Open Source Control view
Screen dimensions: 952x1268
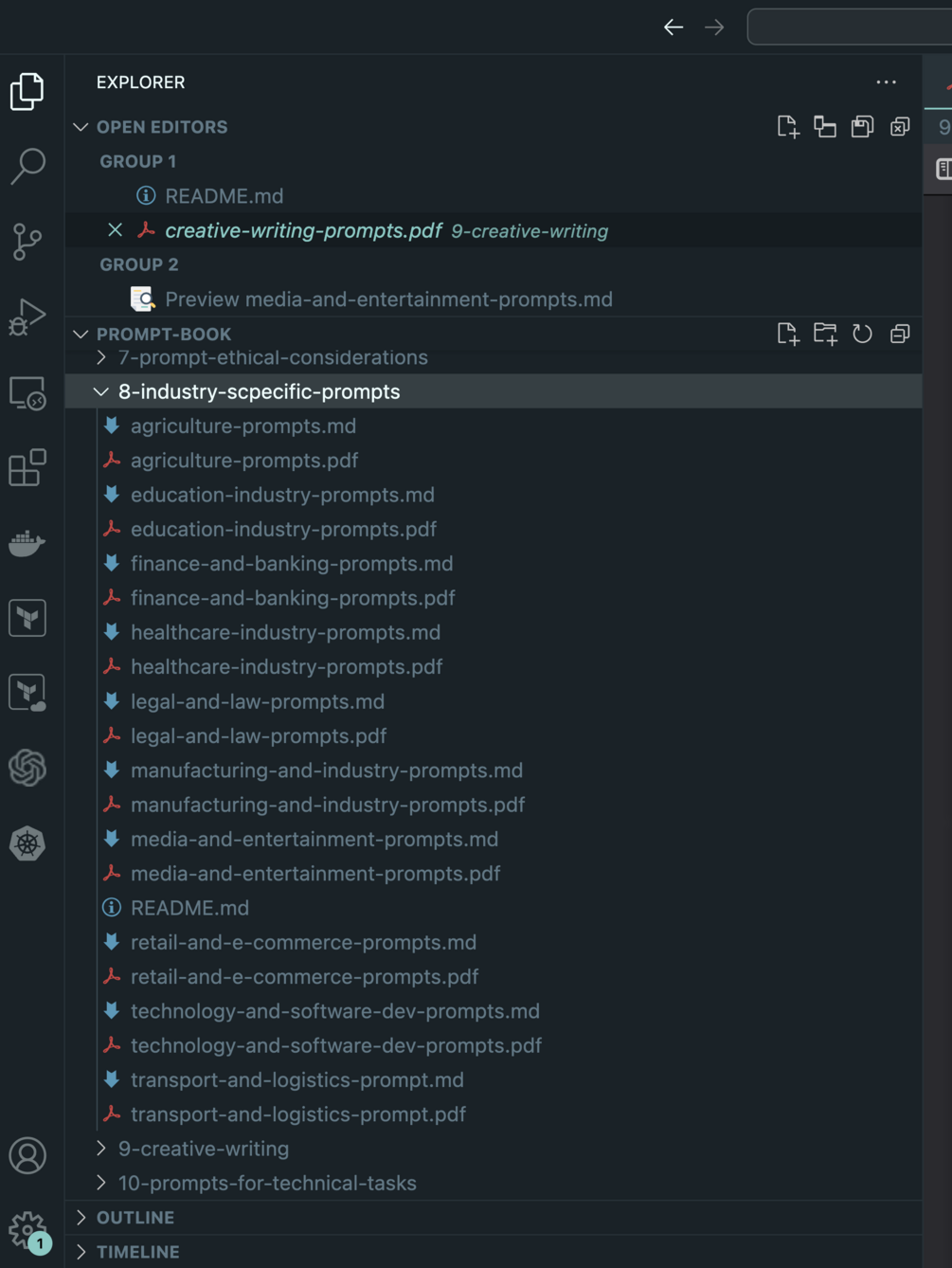[27, 241]
